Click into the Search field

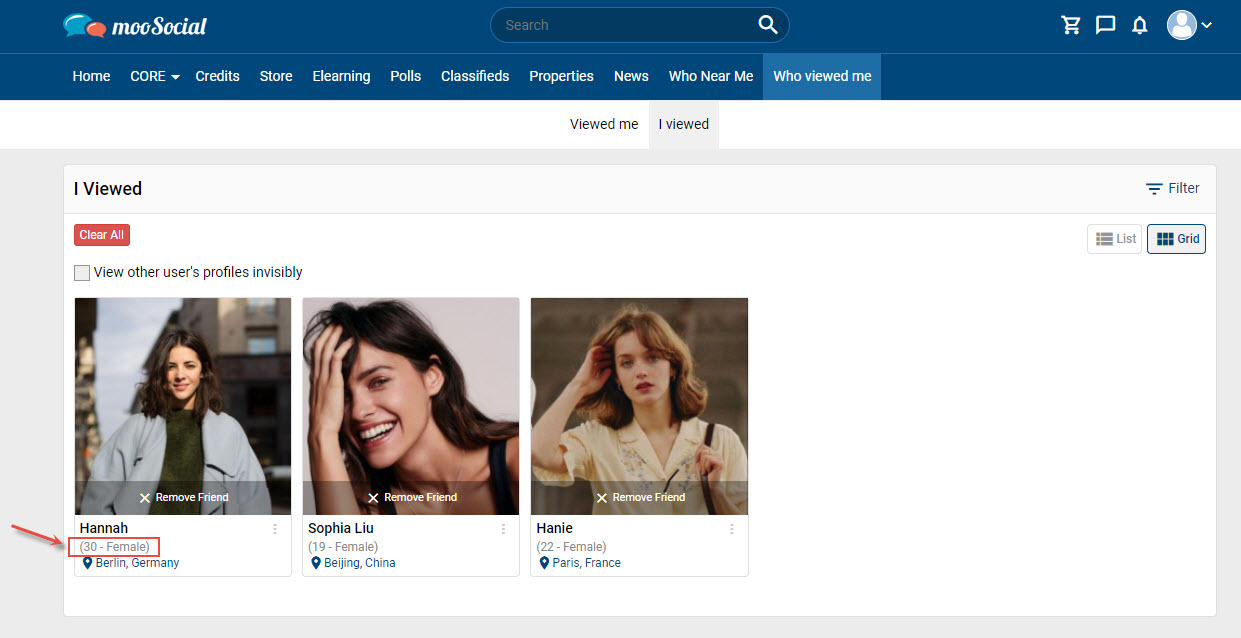pos(640,25)
